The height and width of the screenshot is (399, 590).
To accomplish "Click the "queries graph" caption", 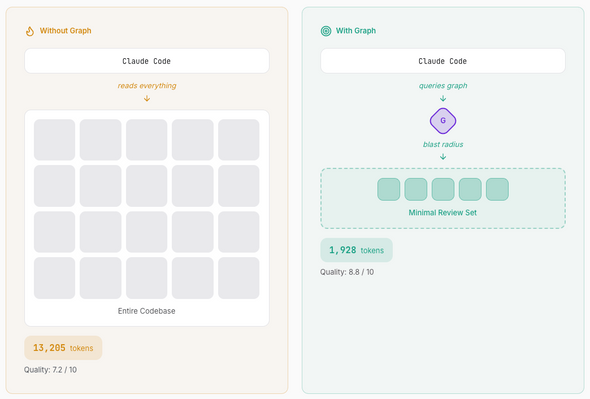I will (443, 86).
